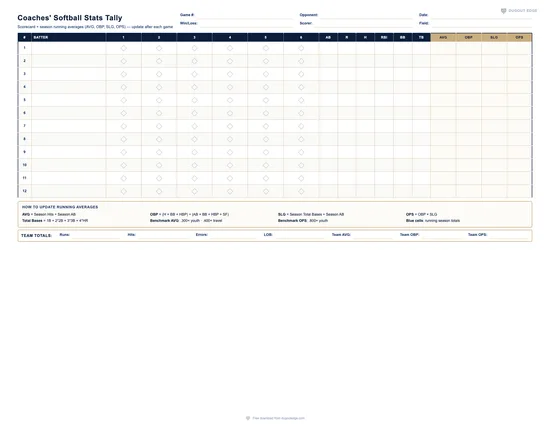
Task: Mark the inning 3 diamond for batter 5
Action: tap(194, 100)
